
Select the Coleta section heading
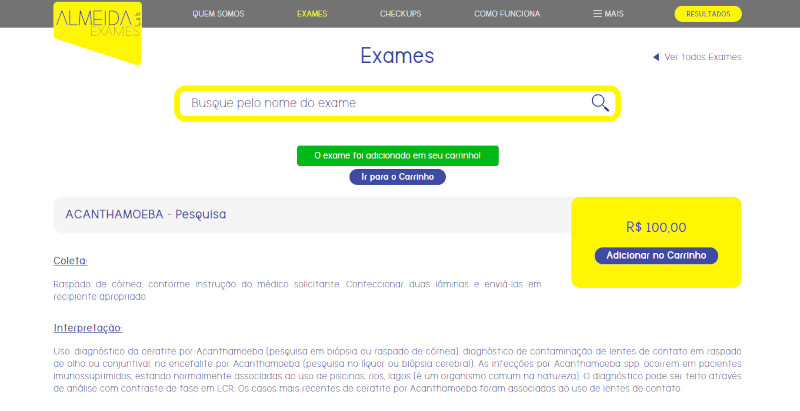[70, 261]
